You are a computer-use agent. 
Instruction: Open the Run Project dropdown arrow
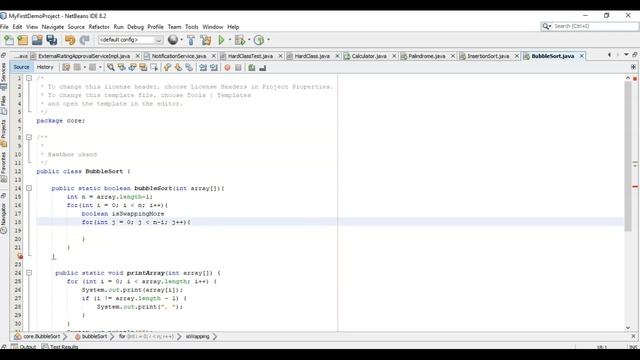(230, 40)
